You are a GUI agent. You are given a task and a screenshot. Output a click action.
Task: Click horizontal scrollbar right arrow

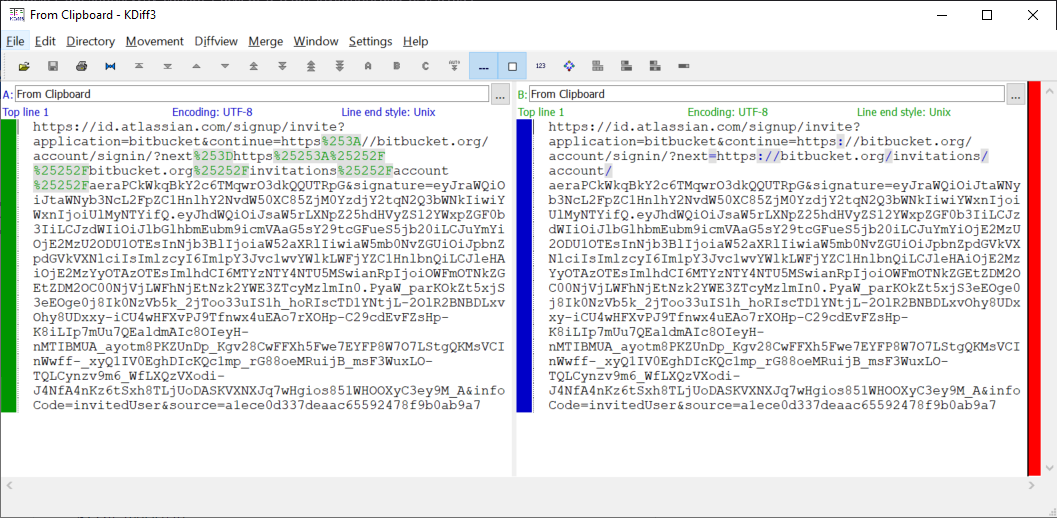pos(1031,485)
